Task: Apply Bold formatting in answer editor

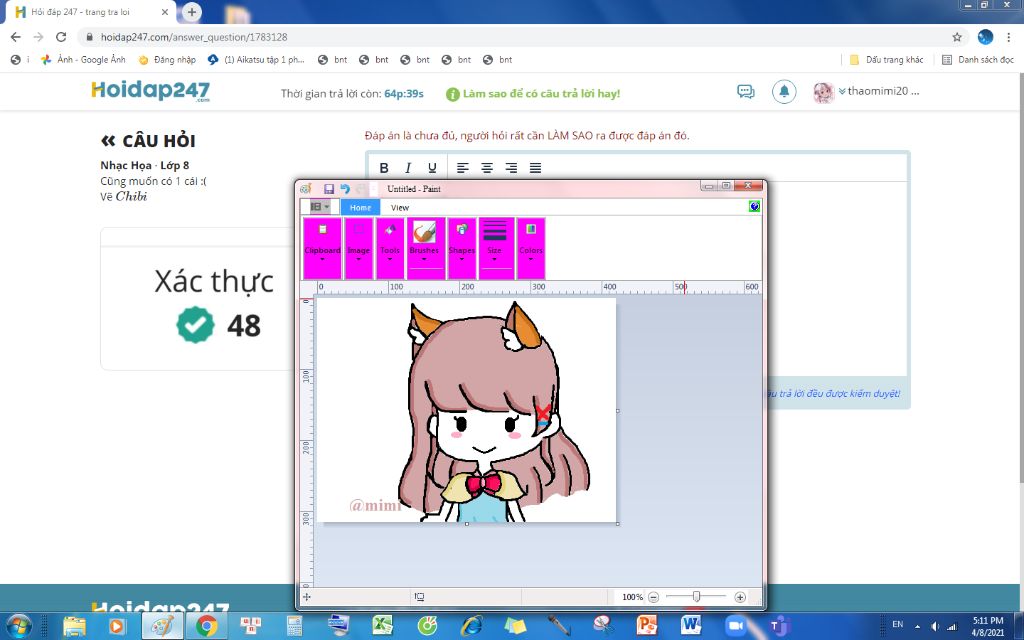Action: click(384, 168)
